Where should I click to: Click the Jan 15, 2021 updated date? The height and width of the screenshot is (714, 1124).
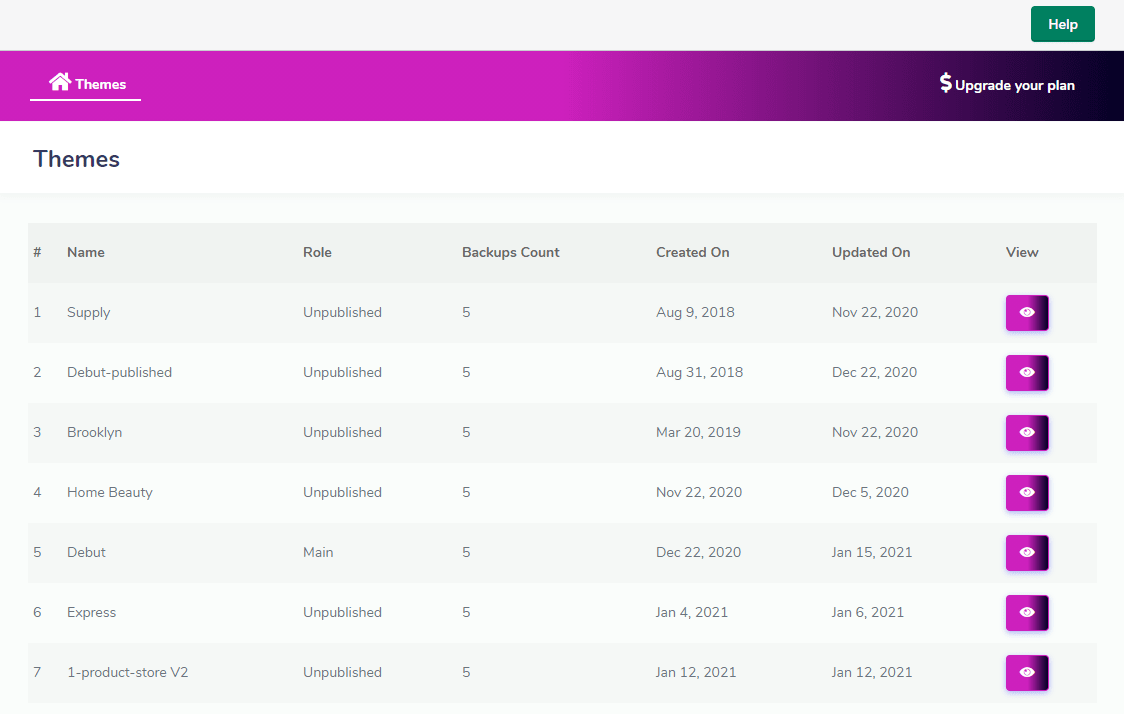click(872, 553)
